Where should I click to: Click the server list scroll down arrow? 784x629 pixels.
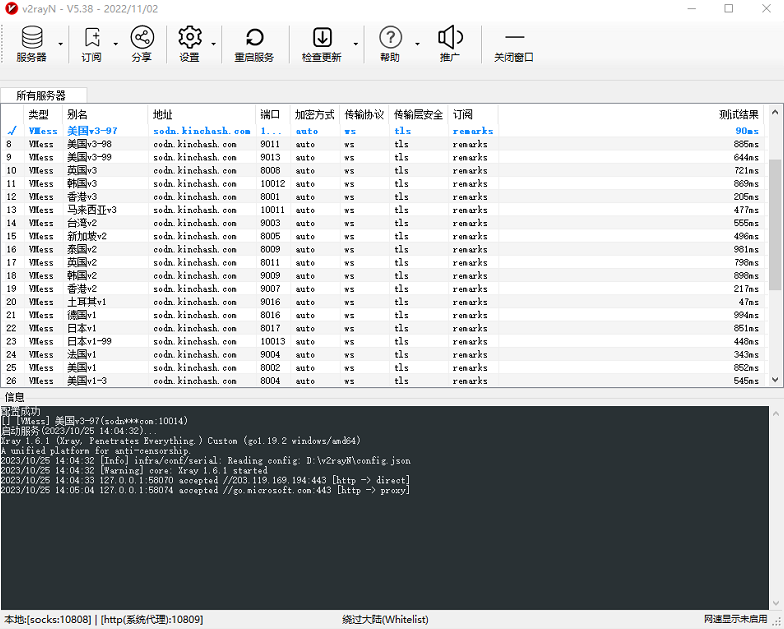click(775, 380)
